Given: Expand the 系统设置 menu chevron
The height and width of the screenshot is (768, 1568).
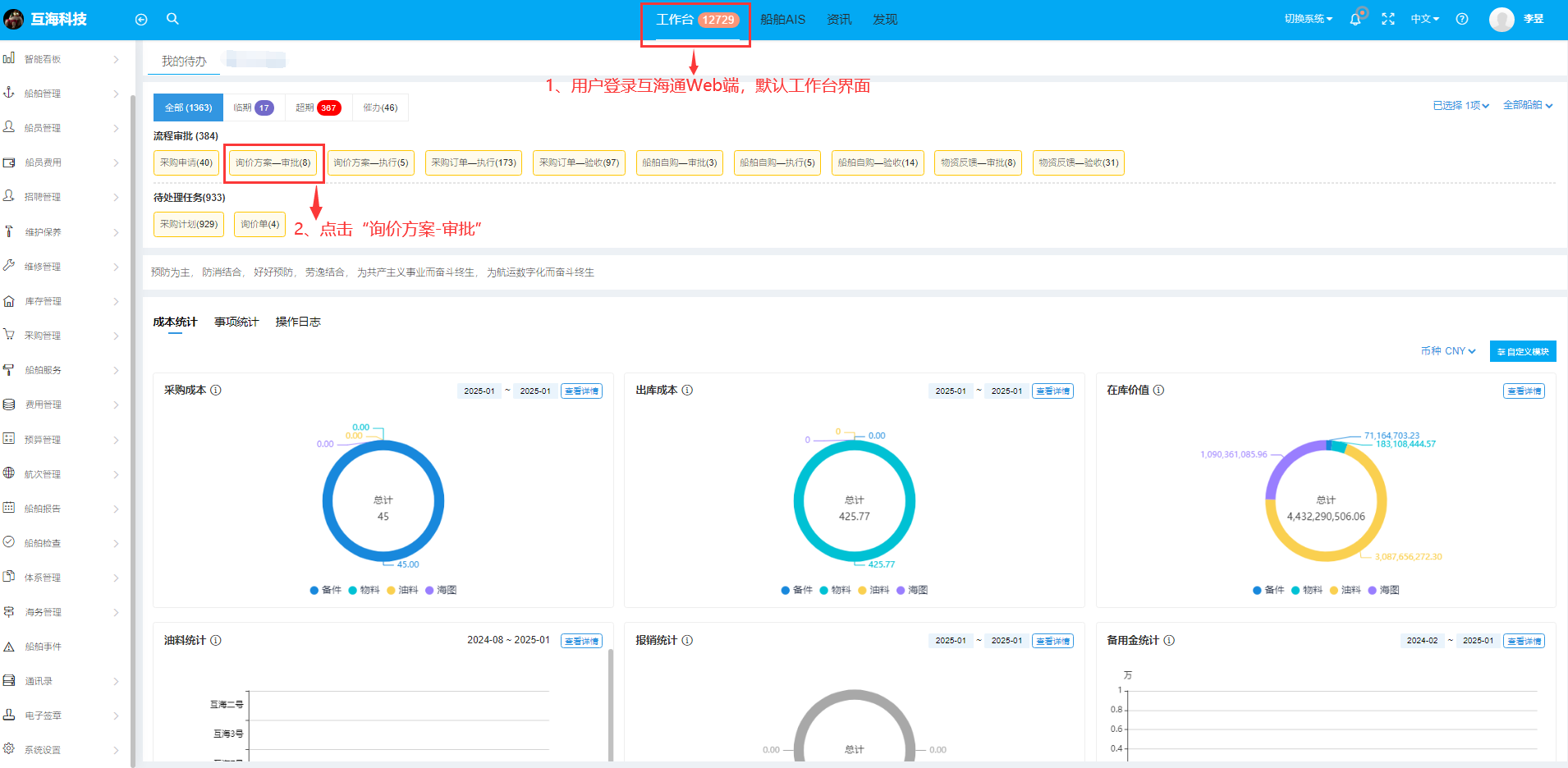Looking at the screenshot, I should (116, 750).
